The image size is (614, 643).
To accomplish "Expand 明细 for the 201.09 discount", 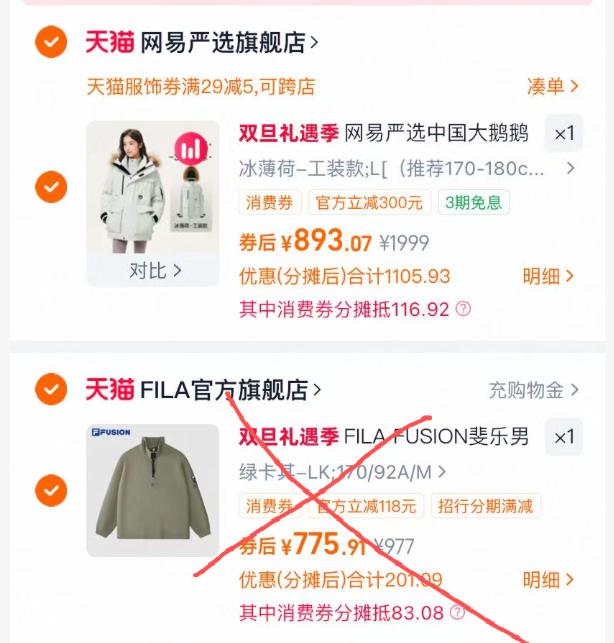I will click(548, 580).
